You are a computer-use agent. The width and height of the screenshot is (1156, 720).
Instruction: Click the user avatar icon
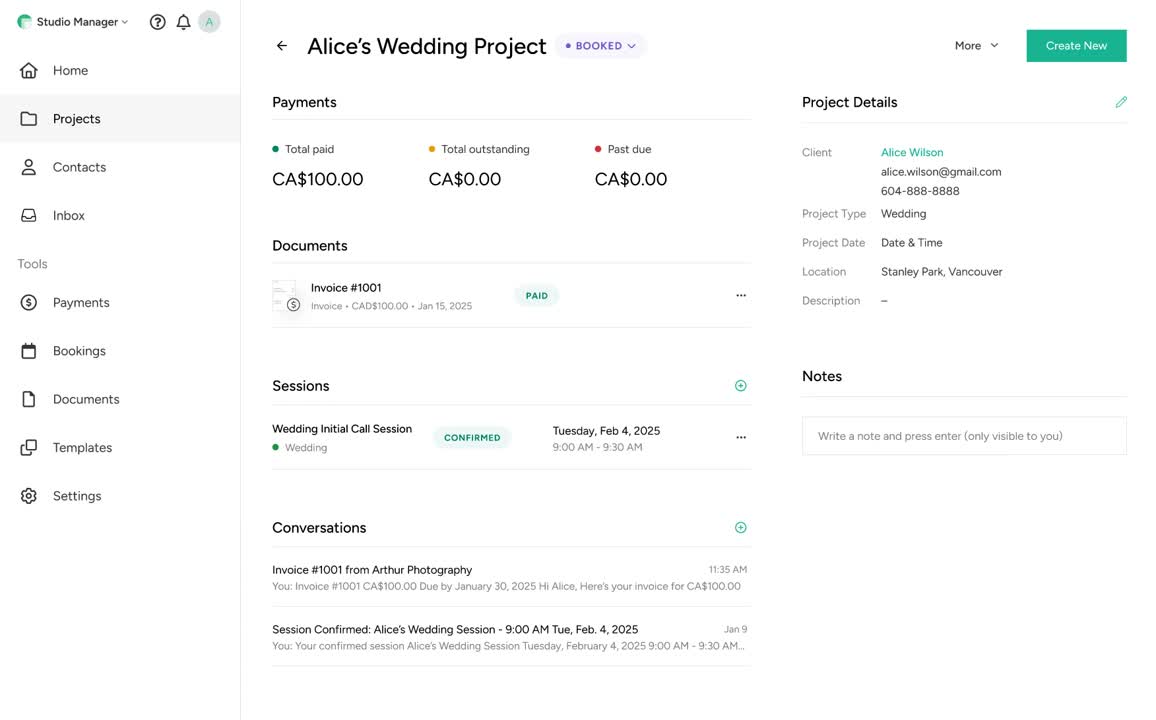[x=209, y=22]
